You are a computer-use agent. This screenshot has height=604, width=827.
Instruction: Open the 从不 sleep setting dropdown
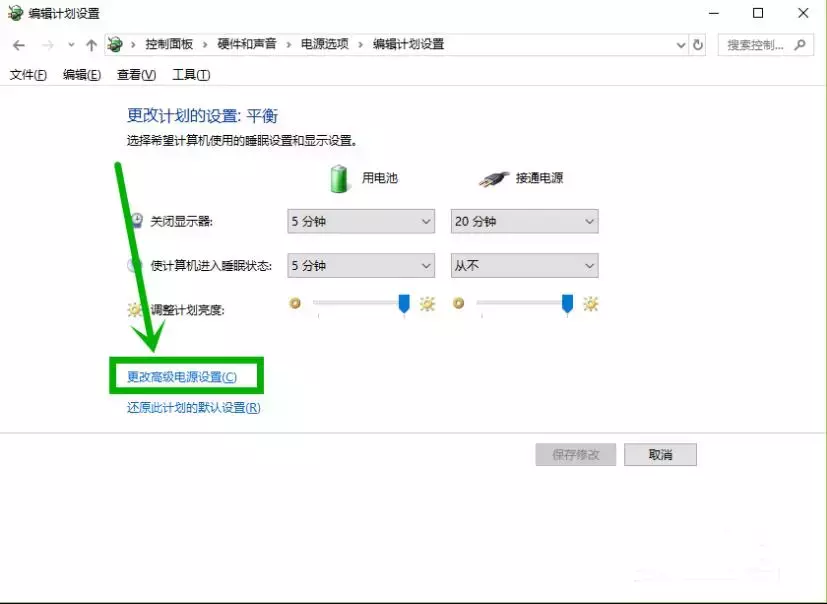pos(524,264)
